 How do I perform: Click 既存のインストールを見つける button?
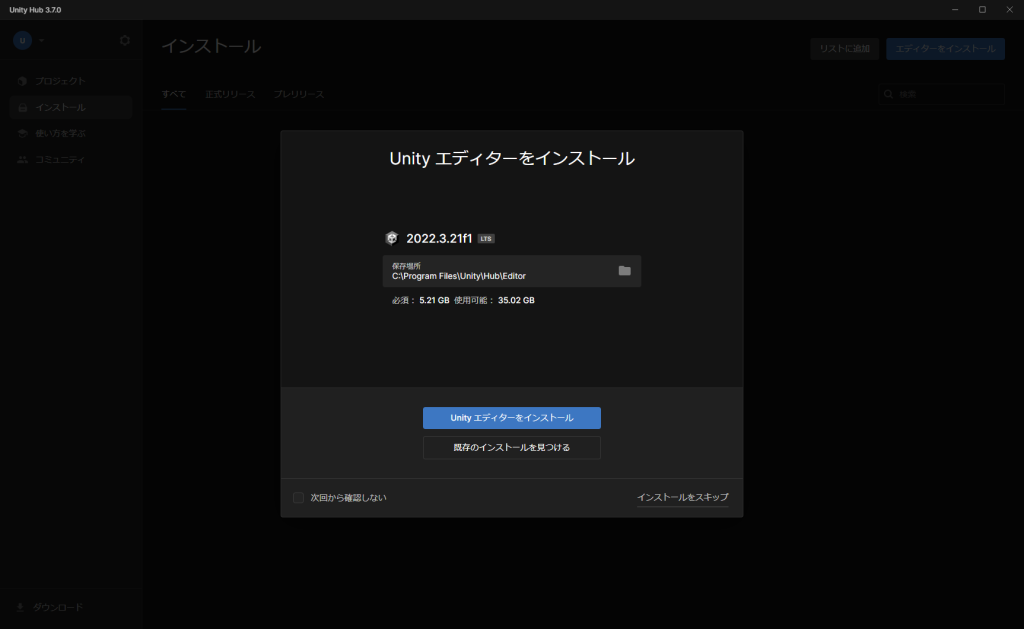click(511, 447)
